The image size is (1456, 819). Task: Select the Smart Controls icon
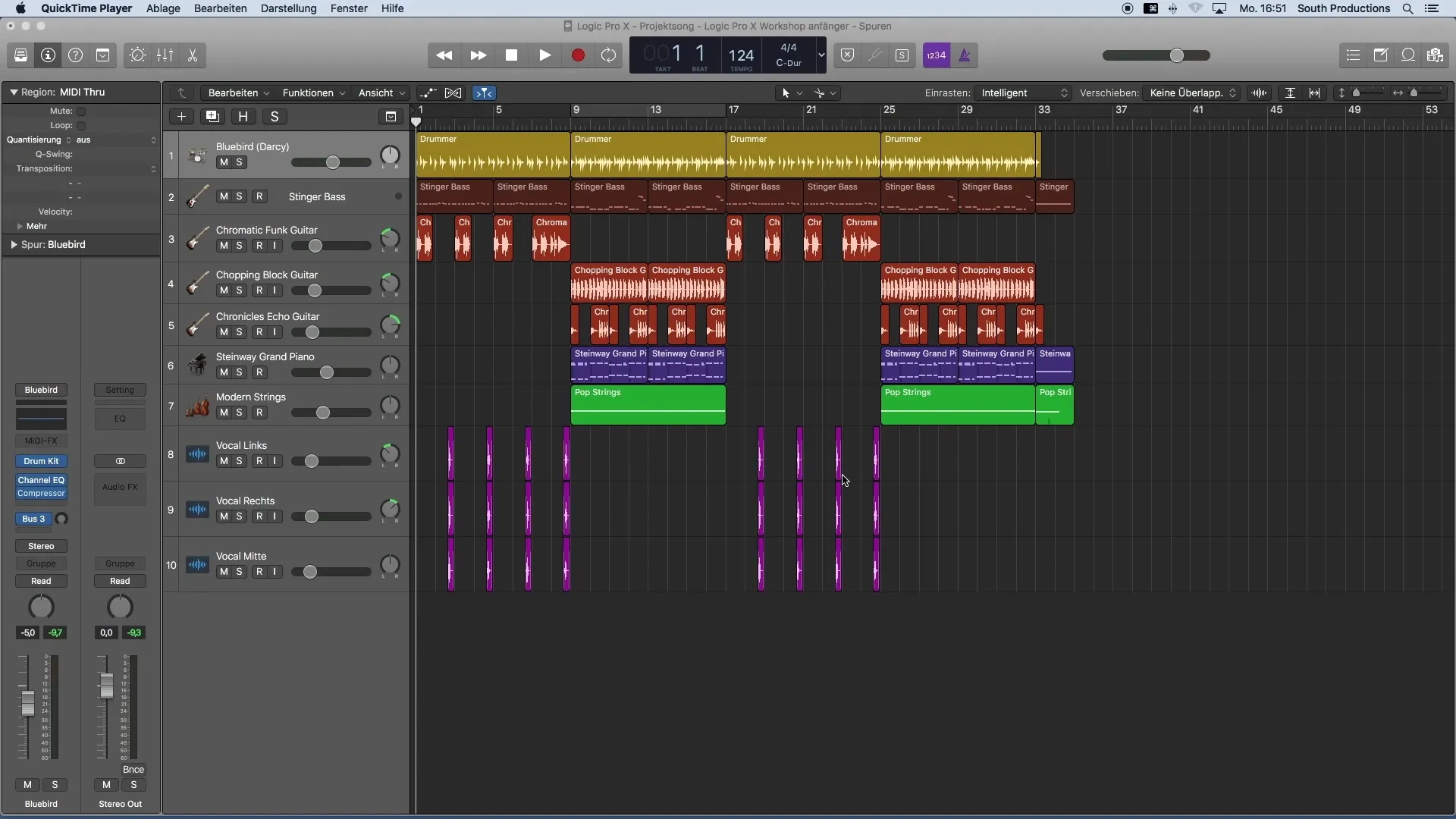coord(137,55)
